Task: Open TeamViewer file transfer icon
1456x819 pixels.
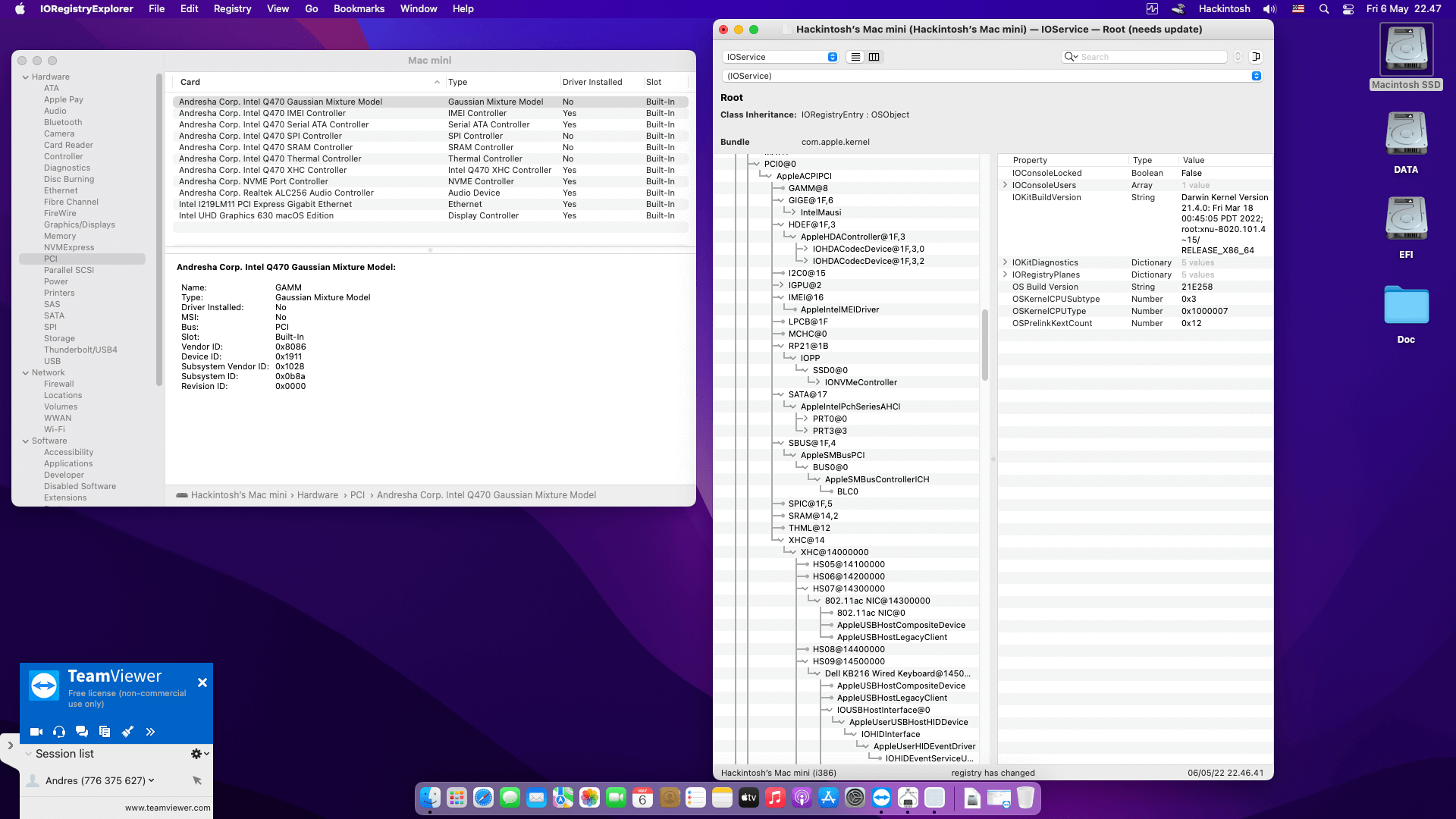Action: [x=105, y=732]
